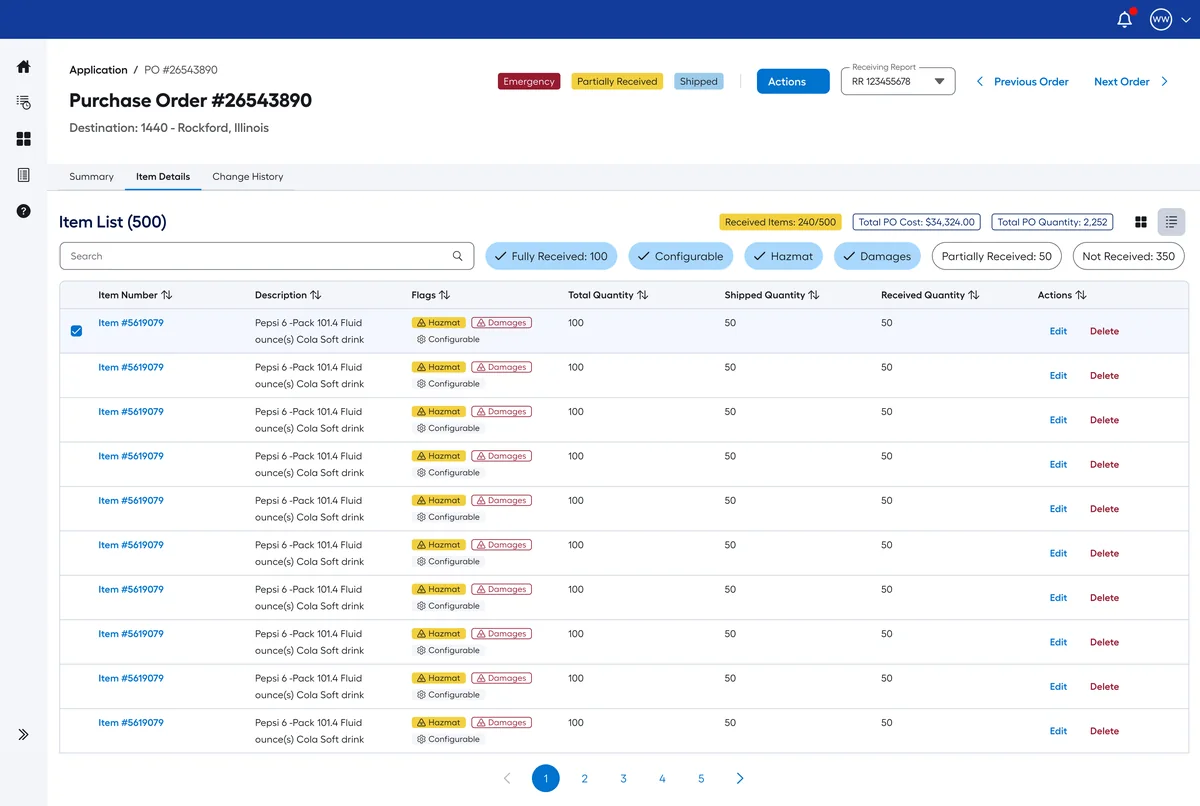Open the WW user avatar

[1160, 19]
